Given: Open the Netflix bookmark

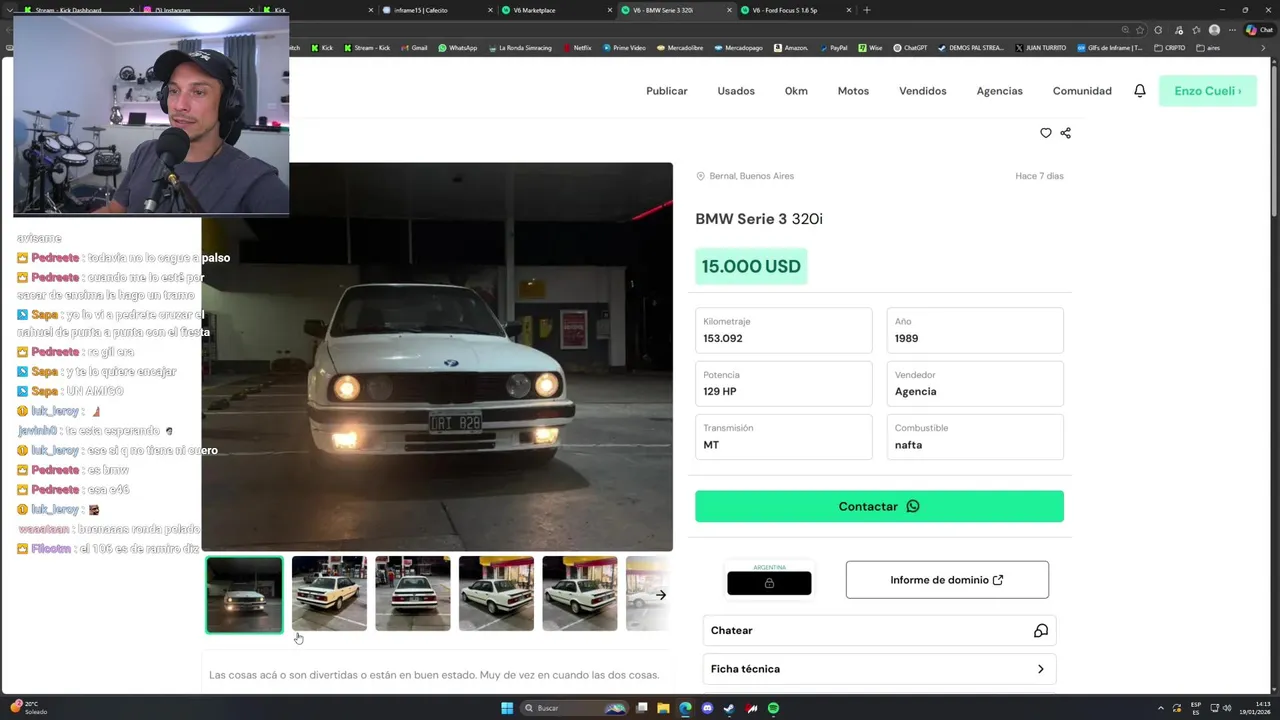Looking at the screenshot, I should (x=577, y=48).
